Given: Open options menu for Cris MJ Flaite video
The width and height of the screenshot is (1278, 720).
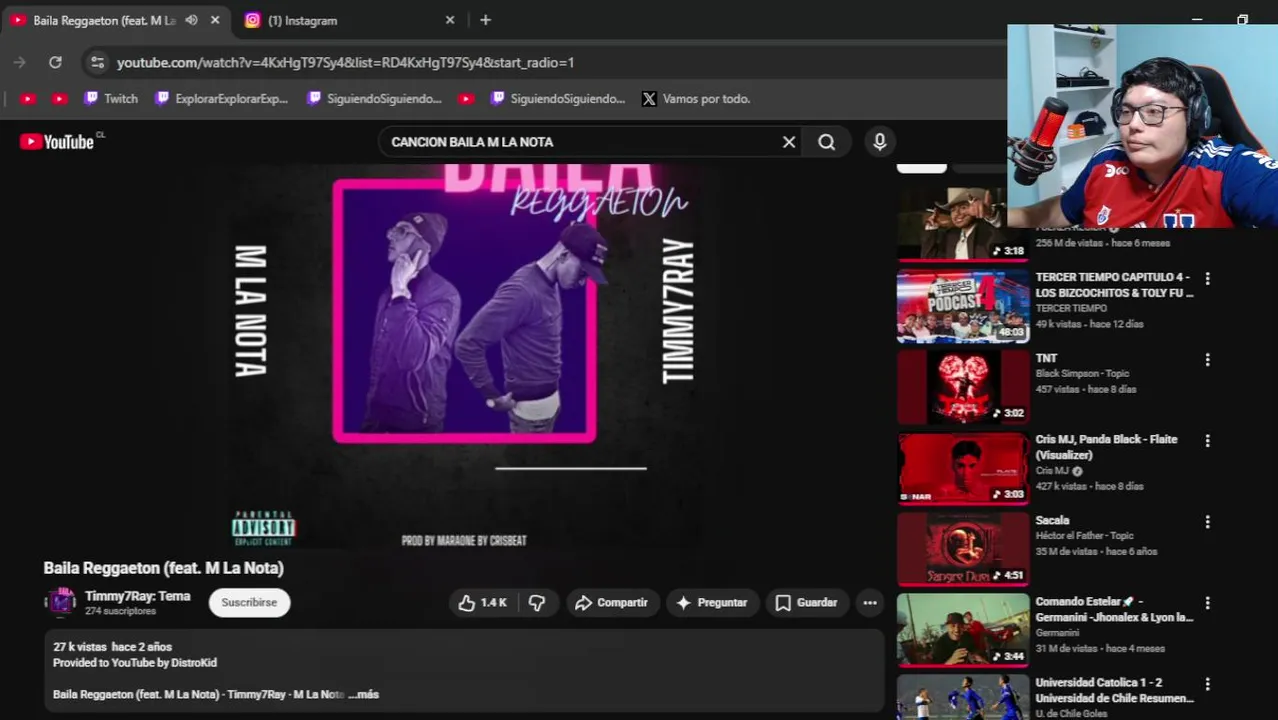Looking at the screenshot, I should 1207,441.
